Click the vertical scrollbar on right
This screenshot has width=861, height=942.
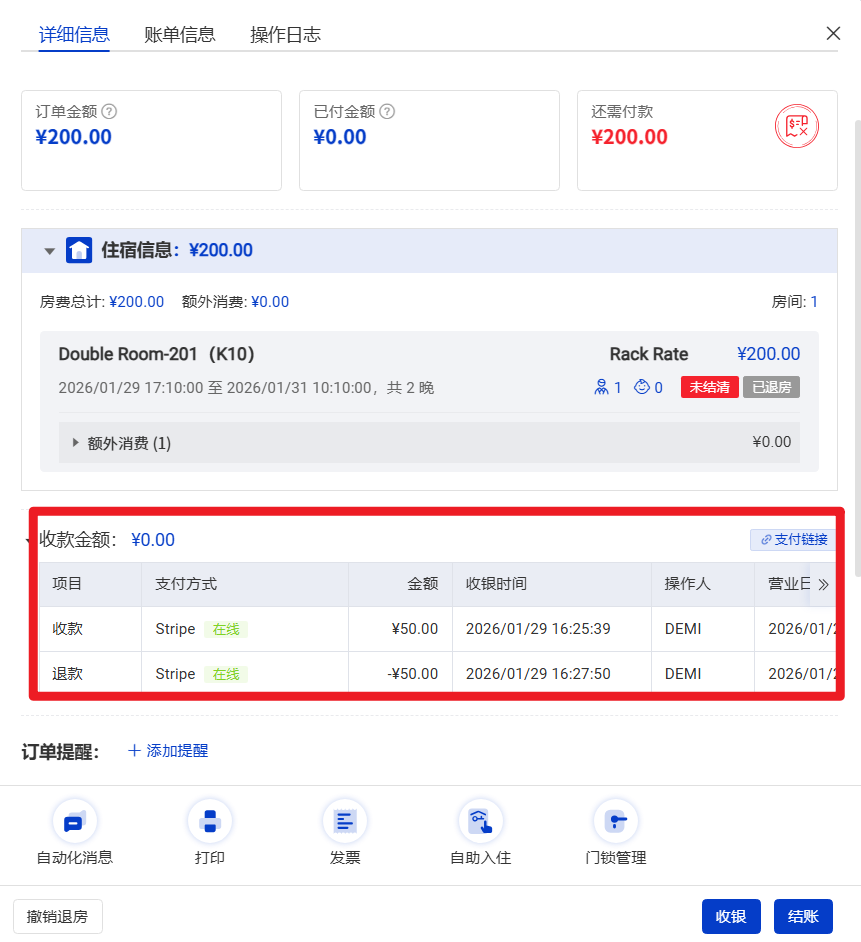coord(857,348)
